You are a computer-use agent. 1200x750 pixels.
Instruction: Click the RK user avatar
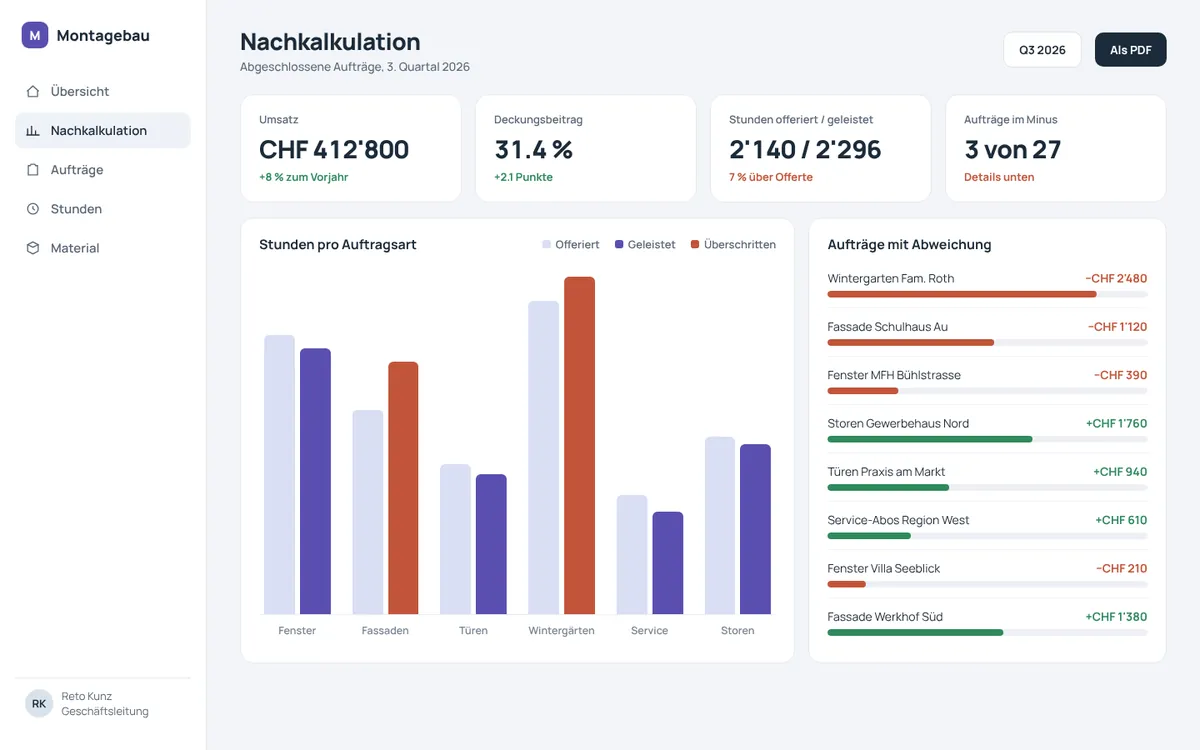(39, 704)
